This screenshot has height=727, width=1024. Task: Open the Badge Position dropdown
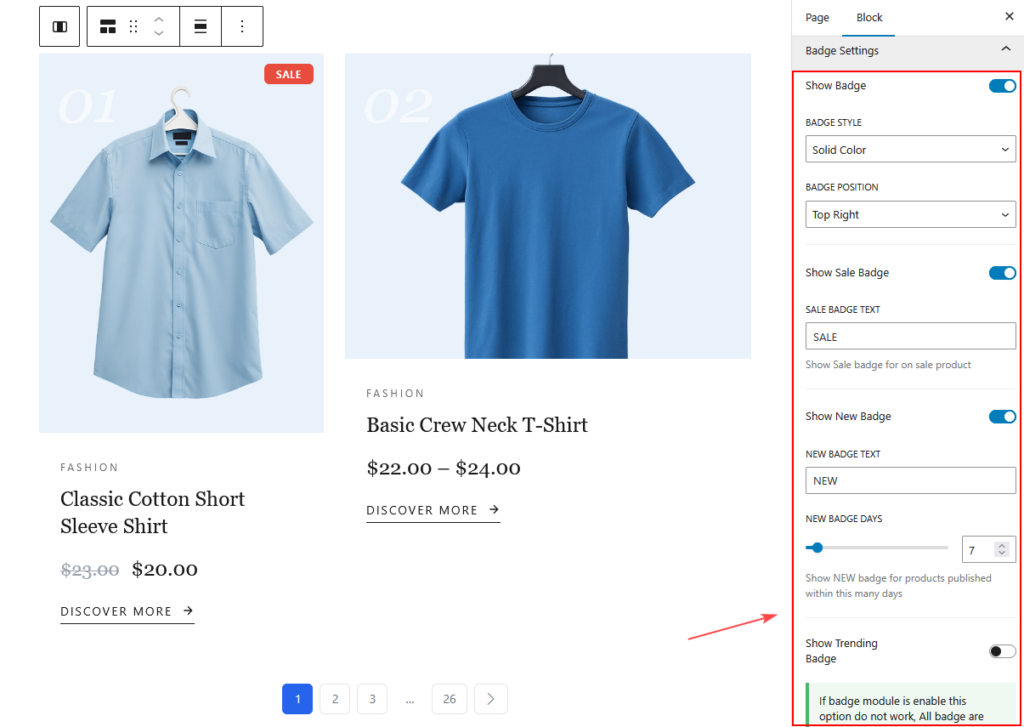(910, 215)
